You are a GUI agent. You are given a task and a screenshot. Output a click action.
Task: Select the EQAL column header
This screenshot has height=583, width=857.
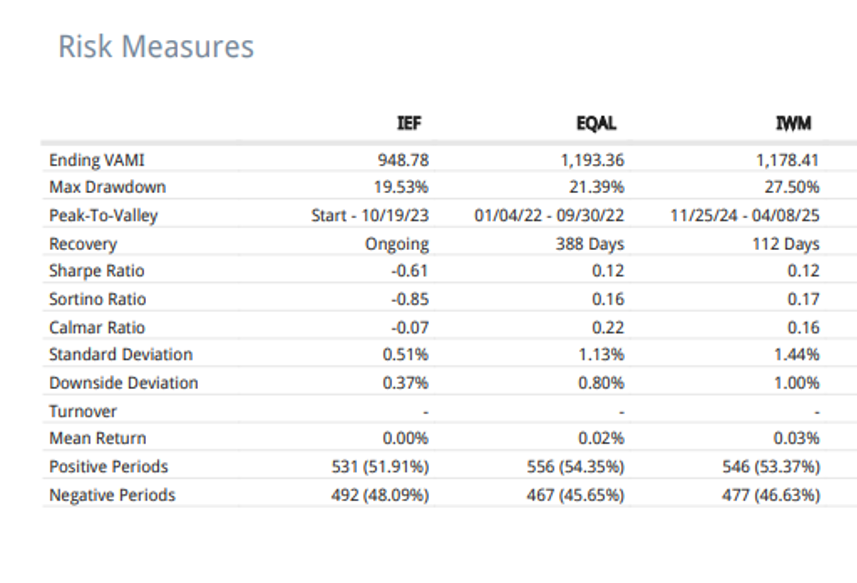599,125
